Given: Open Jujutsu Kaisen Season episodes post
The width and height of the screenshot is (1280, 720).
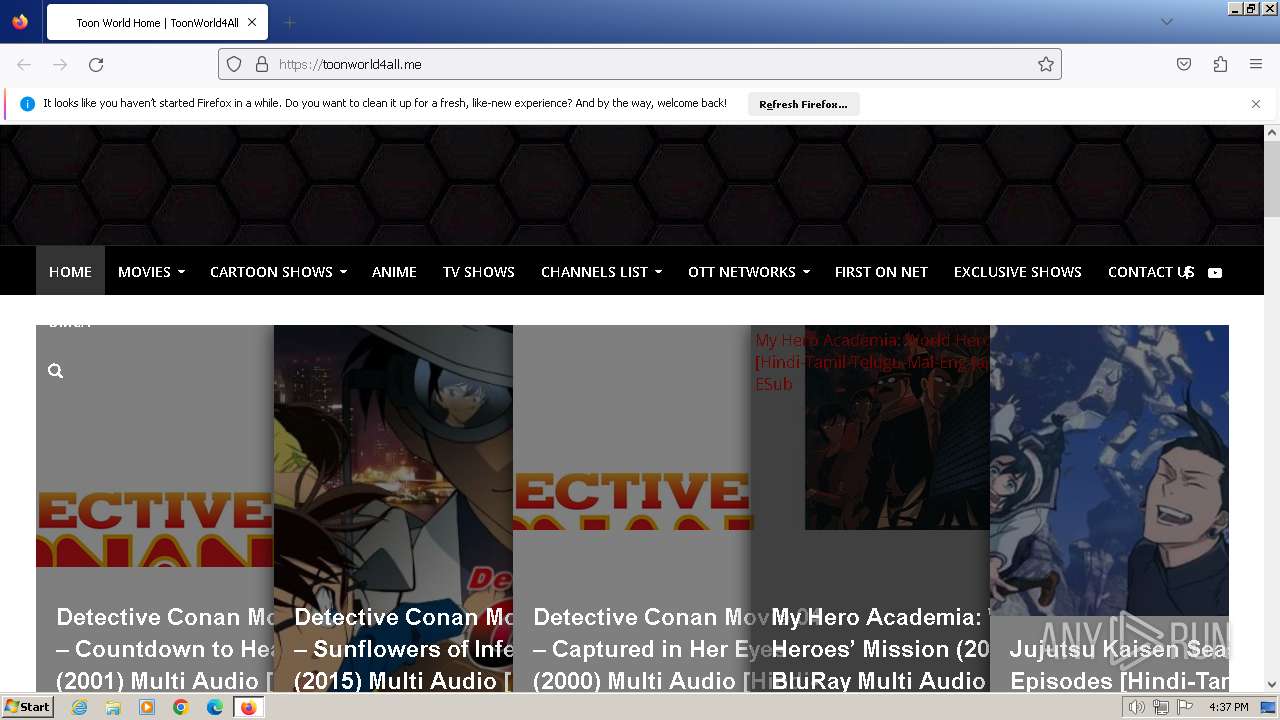Looking at the screenshot, I should [1119, 665].
